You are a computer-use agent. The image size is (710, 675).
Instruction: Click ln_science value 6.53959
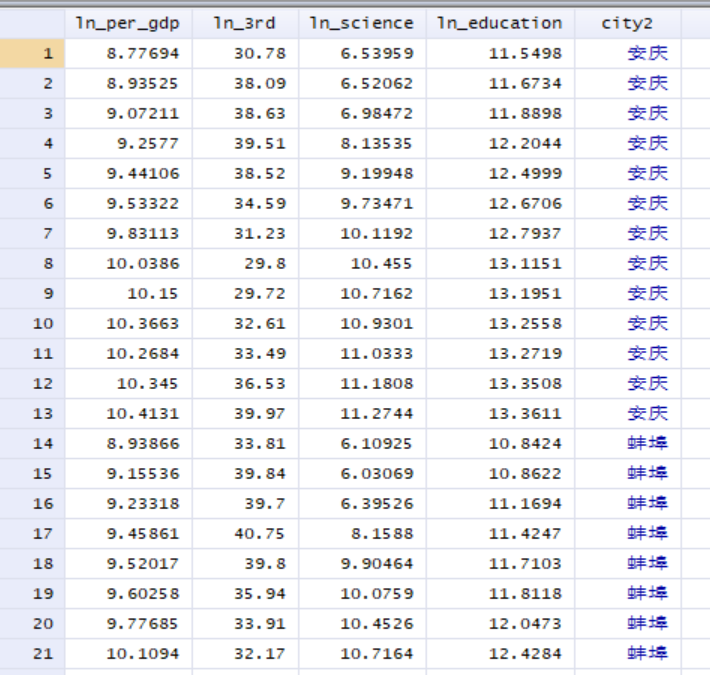[x=377, y=53]
